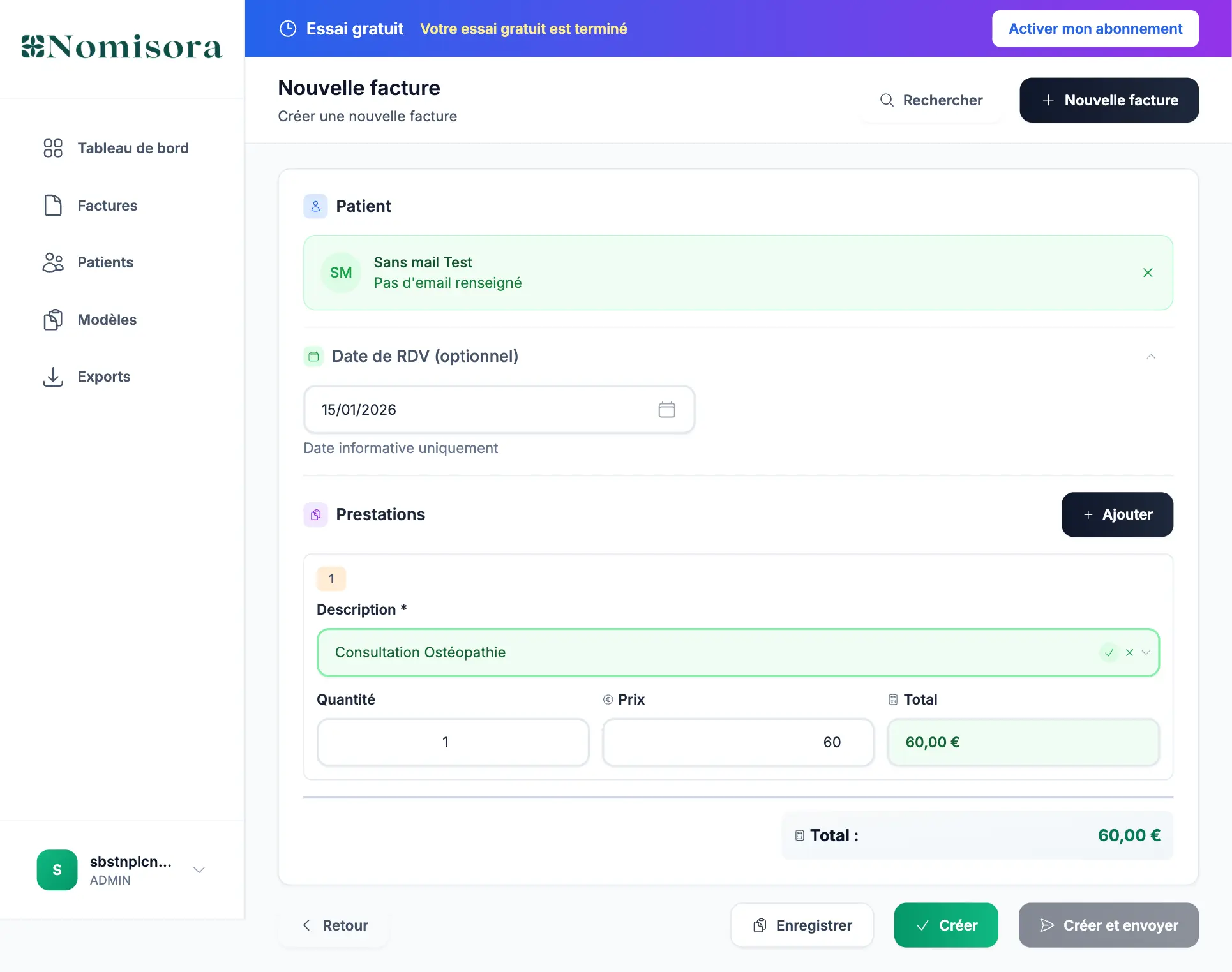Click Rechercher search box

point(931,100)
